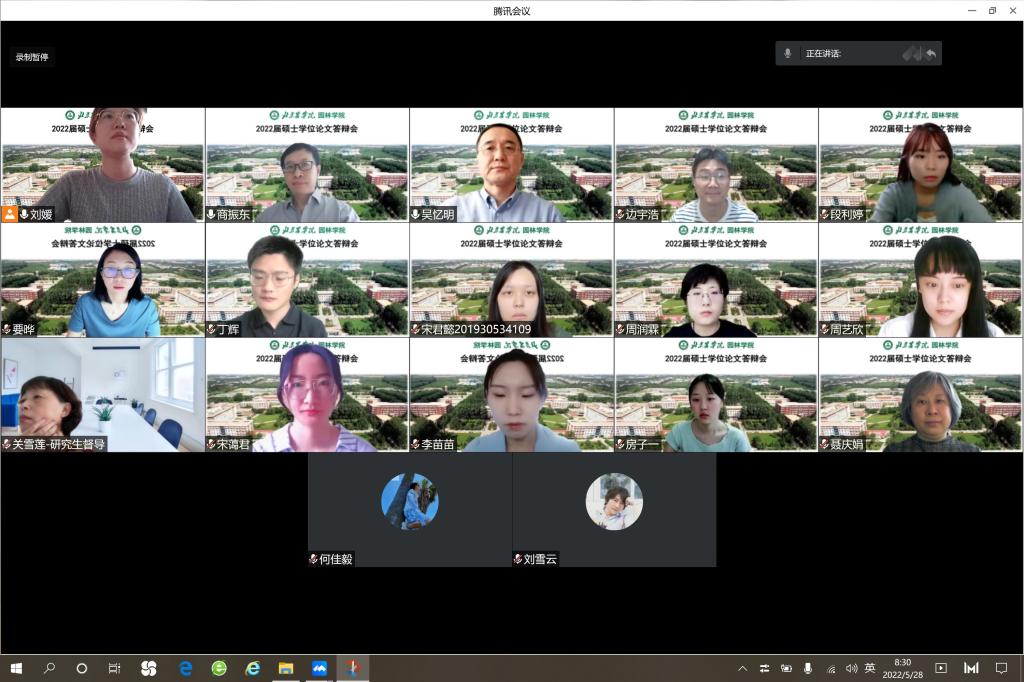Expand the hidden system tray icons chevron
The height and width of the screenshot is (682, 1024).
coord(742,668)
